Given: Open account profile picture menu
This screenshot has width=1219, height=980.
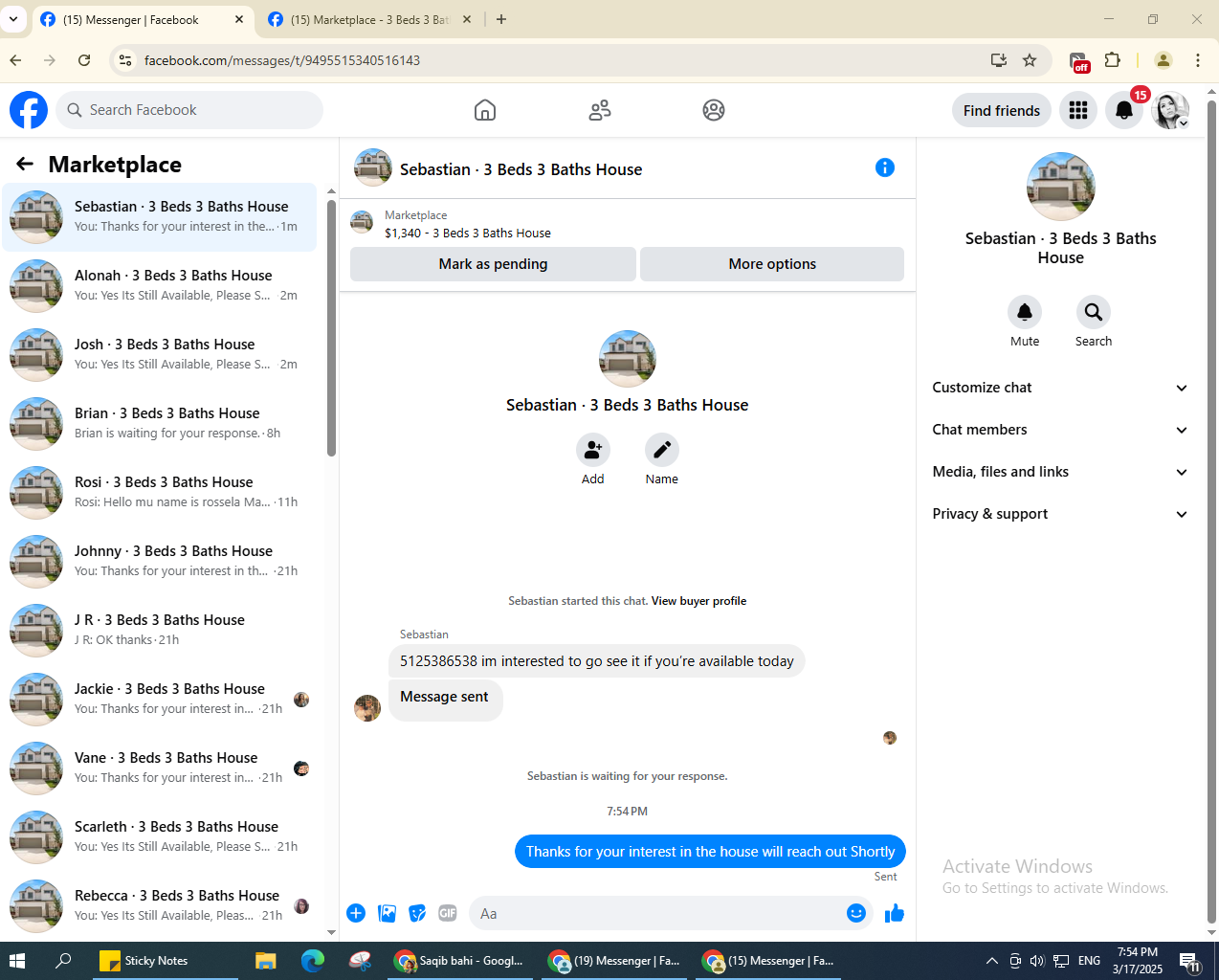Looking at the screenshot, I should (1170, 110).
